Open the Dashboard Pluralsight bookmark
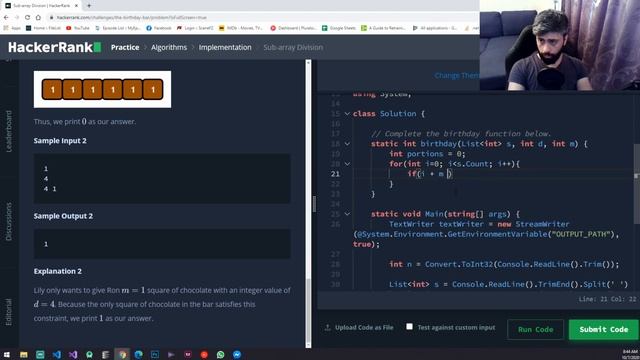Viewport: 640px width, 360px height. [x=293, y=28]
